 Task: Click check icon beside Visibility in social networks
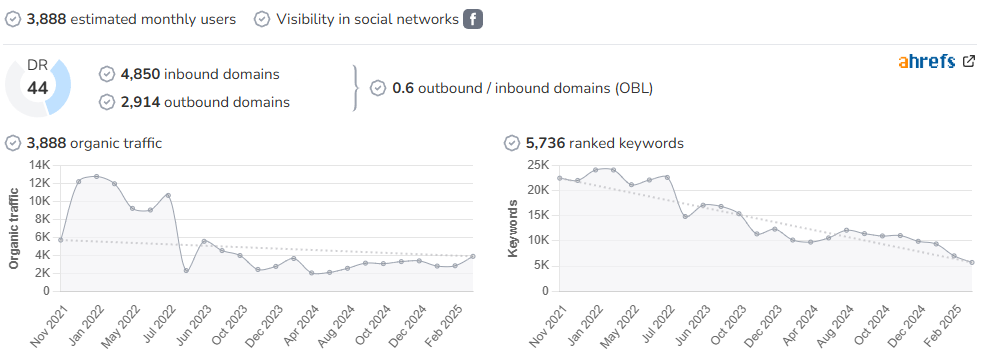262,19
